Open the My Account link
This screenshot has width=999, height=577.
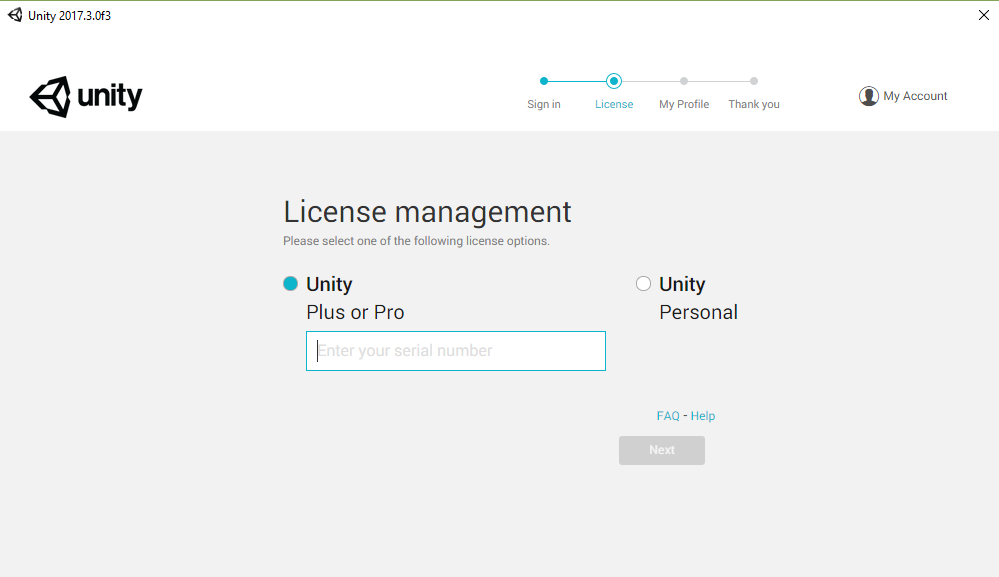pos(915,96)
